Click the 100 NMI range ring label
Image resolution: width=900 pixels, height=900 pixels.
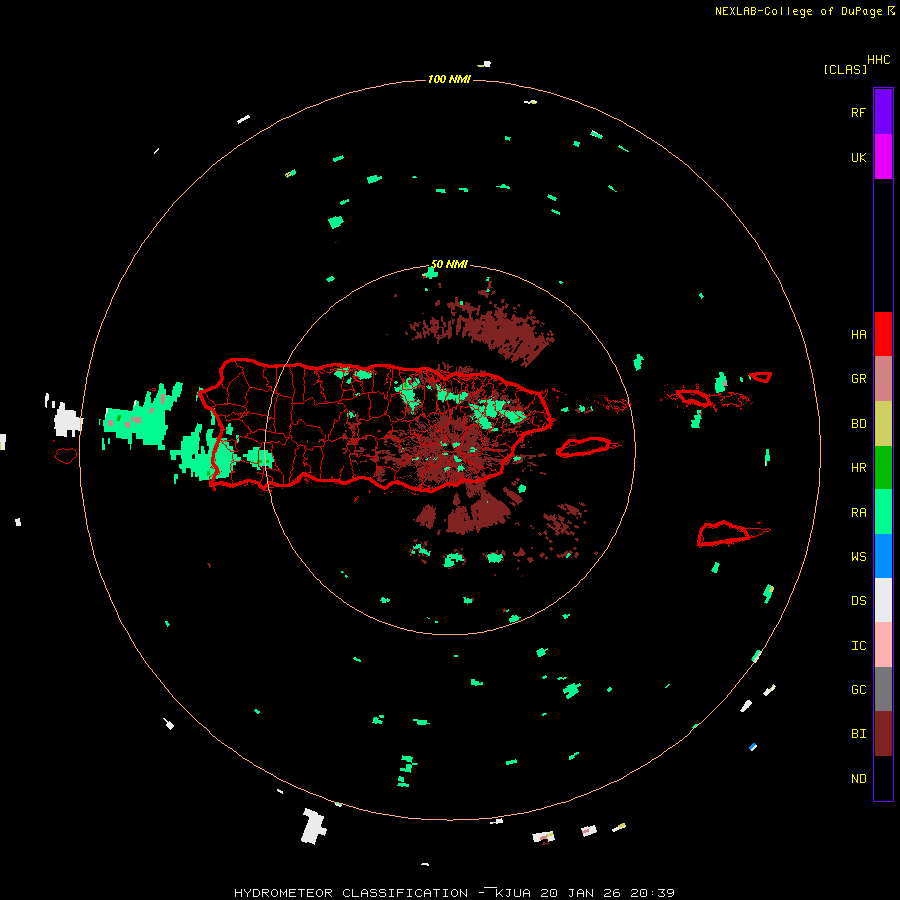pos(449,79)
